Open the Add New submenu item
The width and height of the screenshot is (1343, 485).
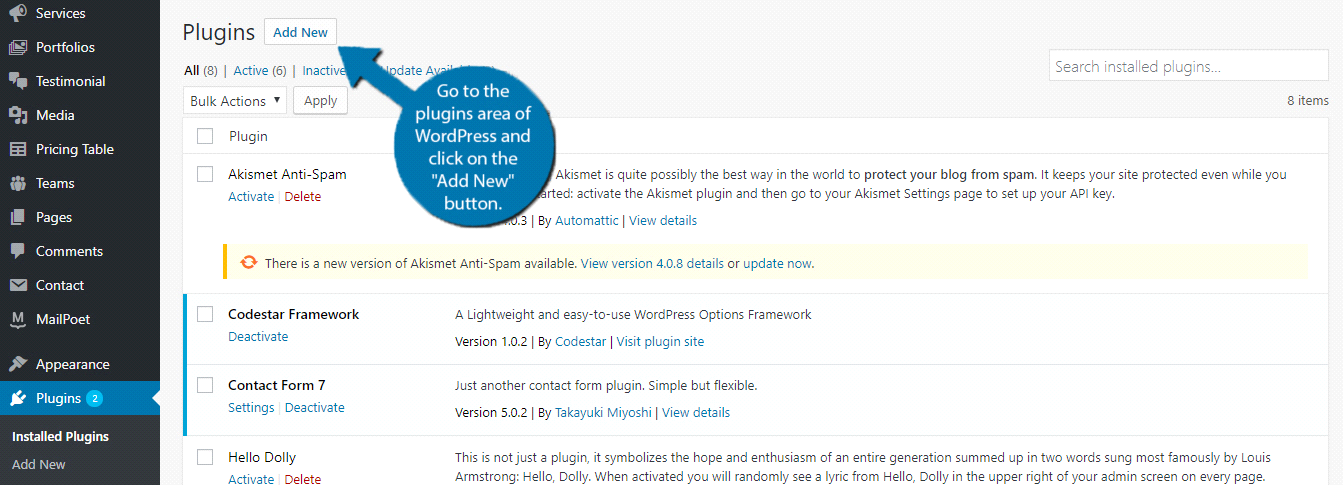click(x=39, y=464)
